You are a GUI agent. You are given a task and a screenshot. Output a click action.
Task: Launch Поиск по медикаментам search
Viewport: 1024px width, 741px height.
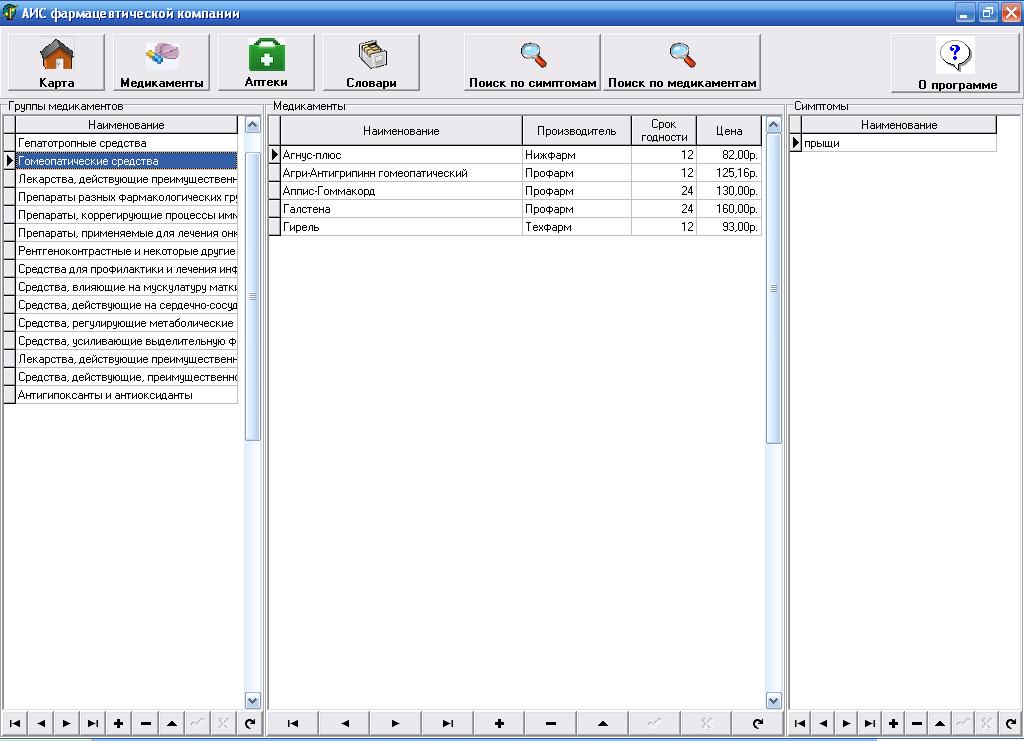682,62
